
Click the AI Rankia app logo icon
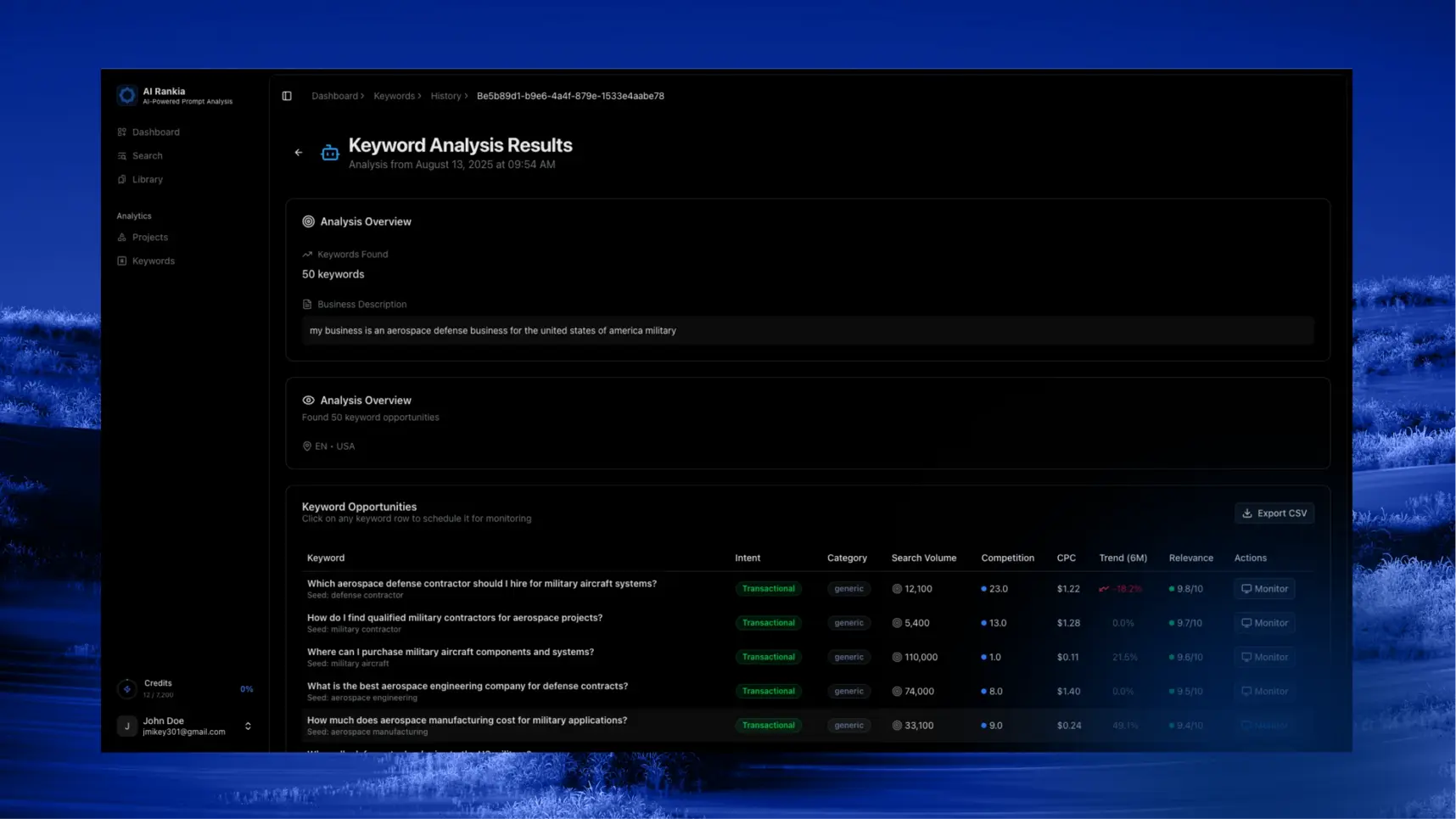point(127,95)
